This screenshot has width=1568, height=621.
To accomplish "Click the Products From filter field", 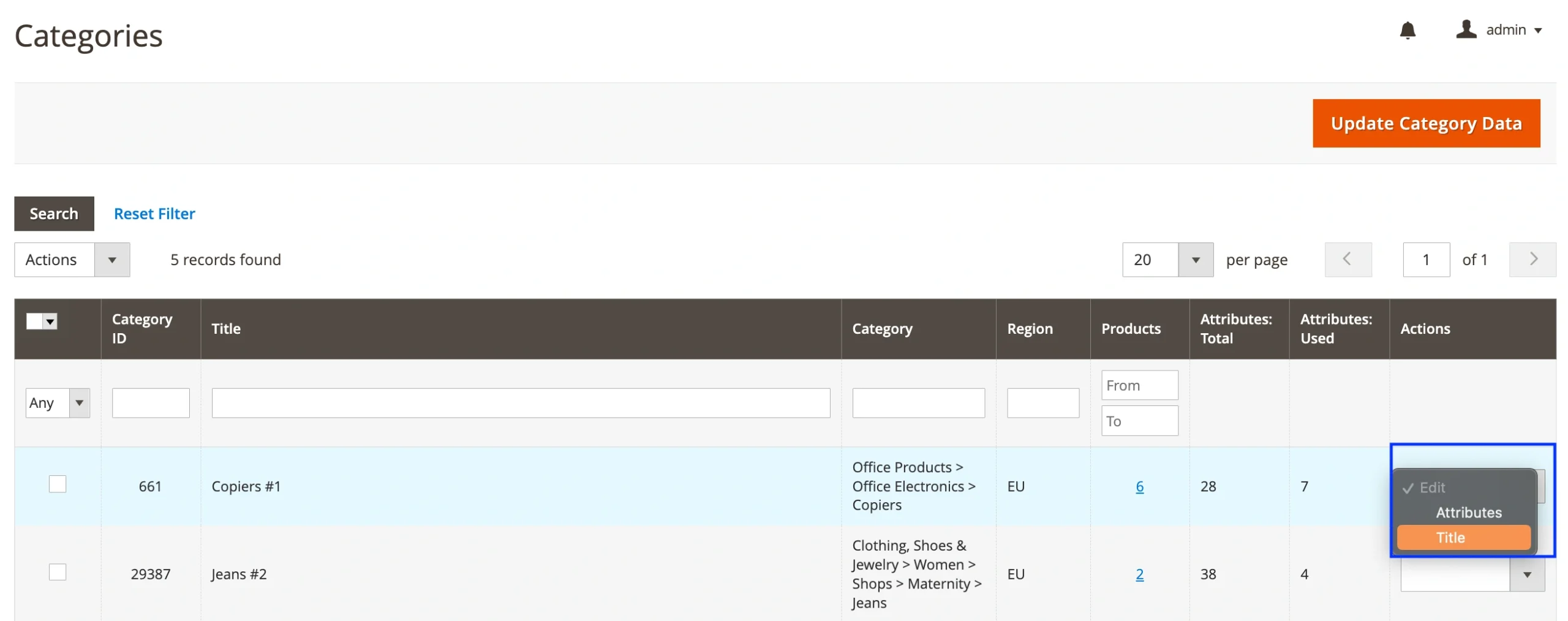I will coord(1139,385).
